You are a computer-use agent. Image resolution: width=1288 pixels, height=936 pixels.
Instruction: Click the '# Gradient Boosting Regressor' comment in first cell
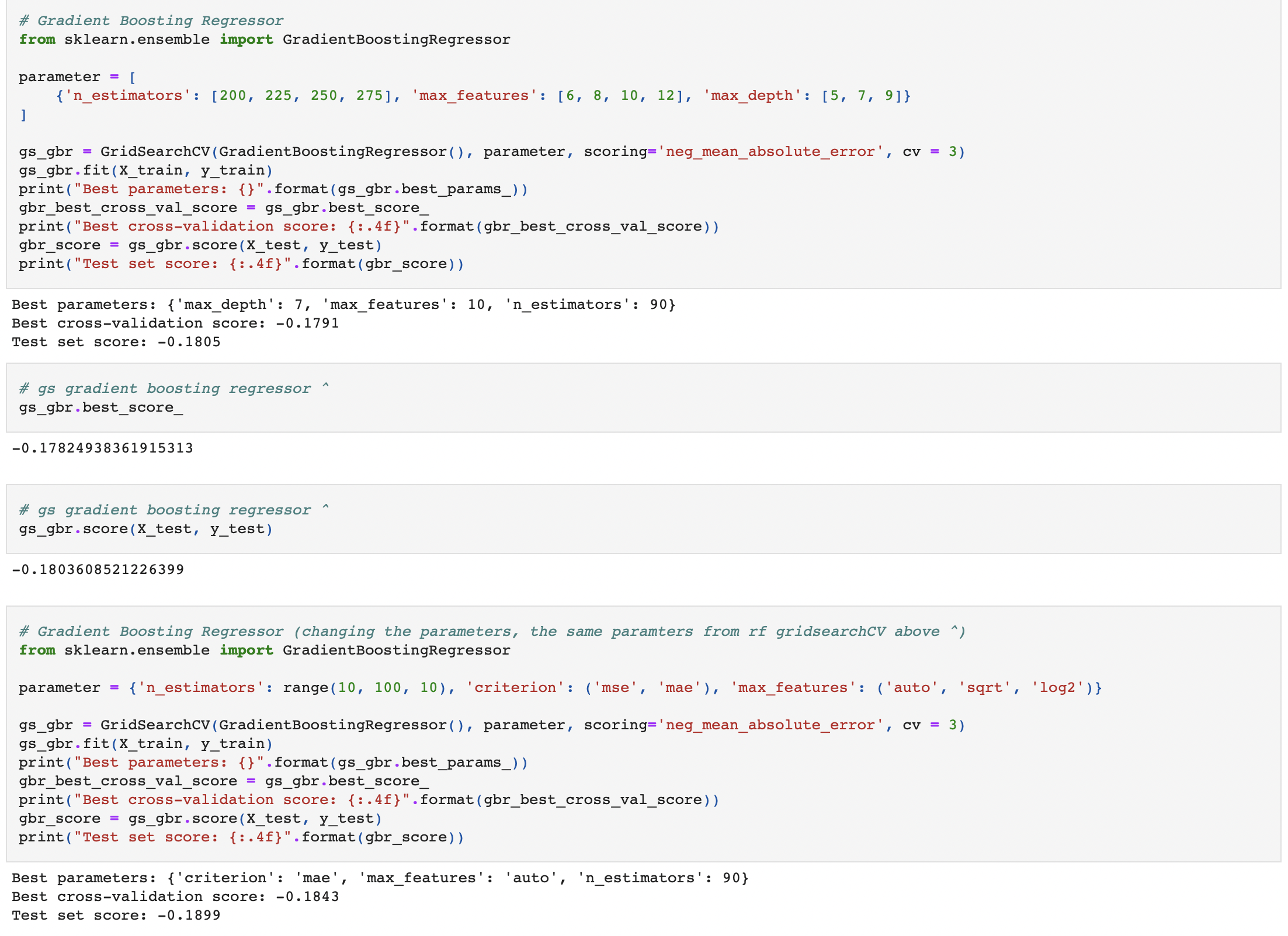pos(151,20)
